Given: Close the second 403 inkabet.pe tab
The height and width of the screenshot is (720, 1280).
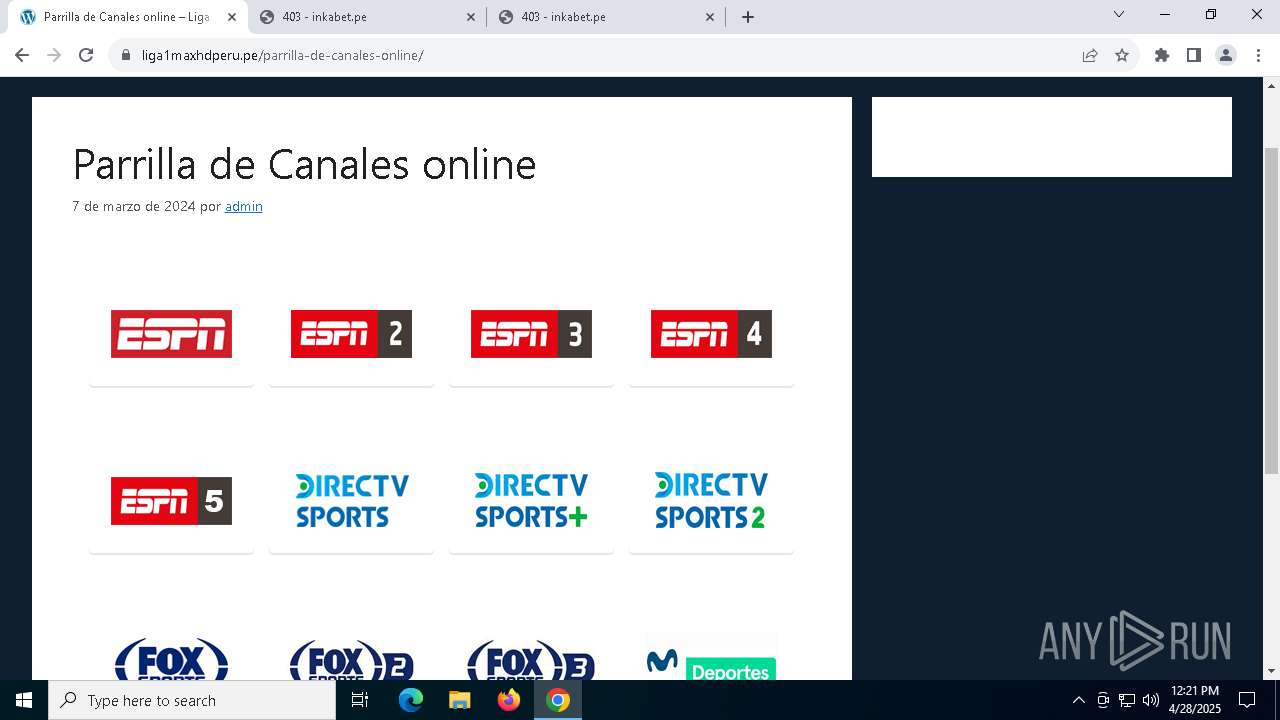Looking at the screenshot, I should coord(710,17).
